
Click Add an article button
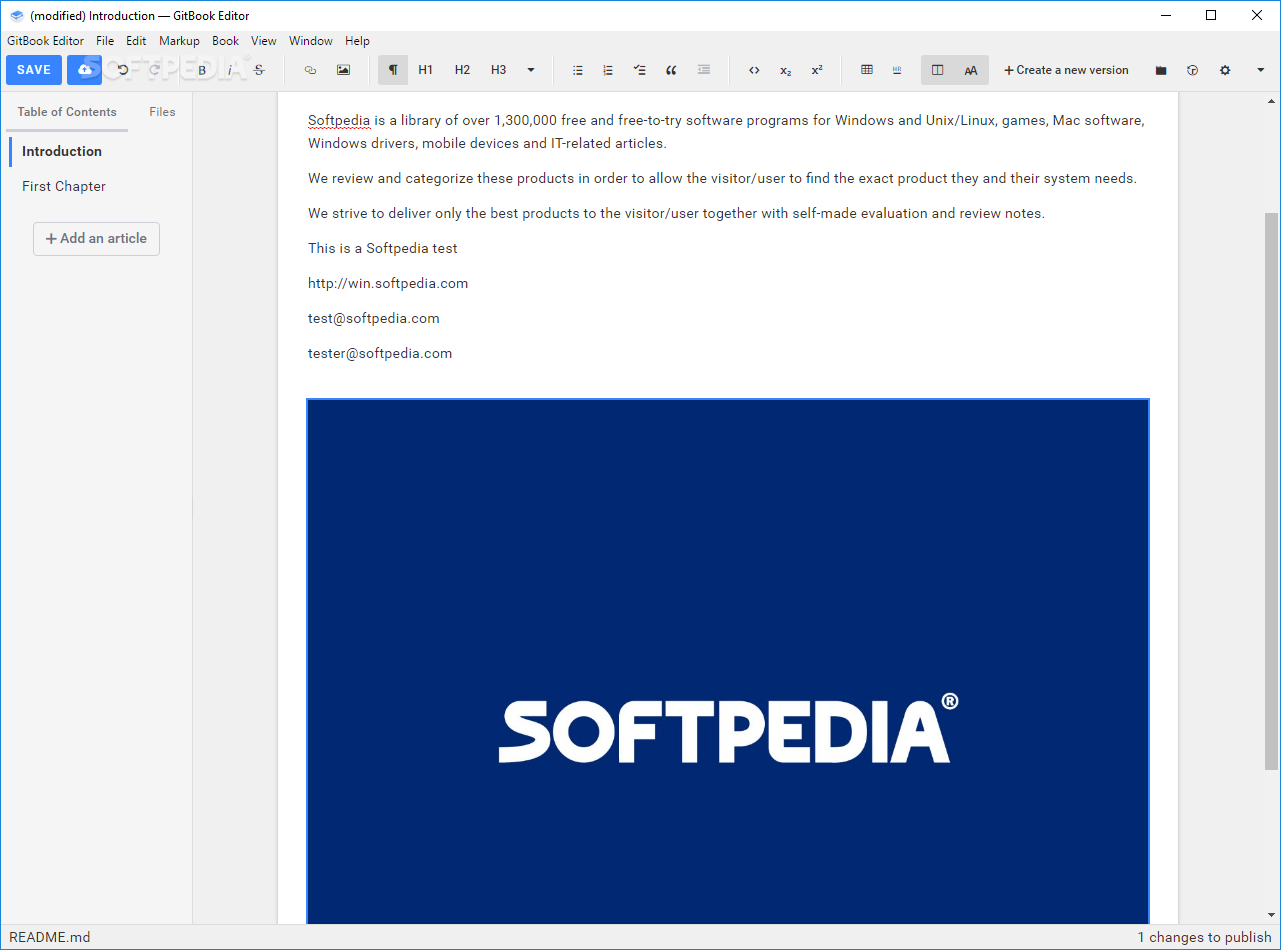(96, 238)
